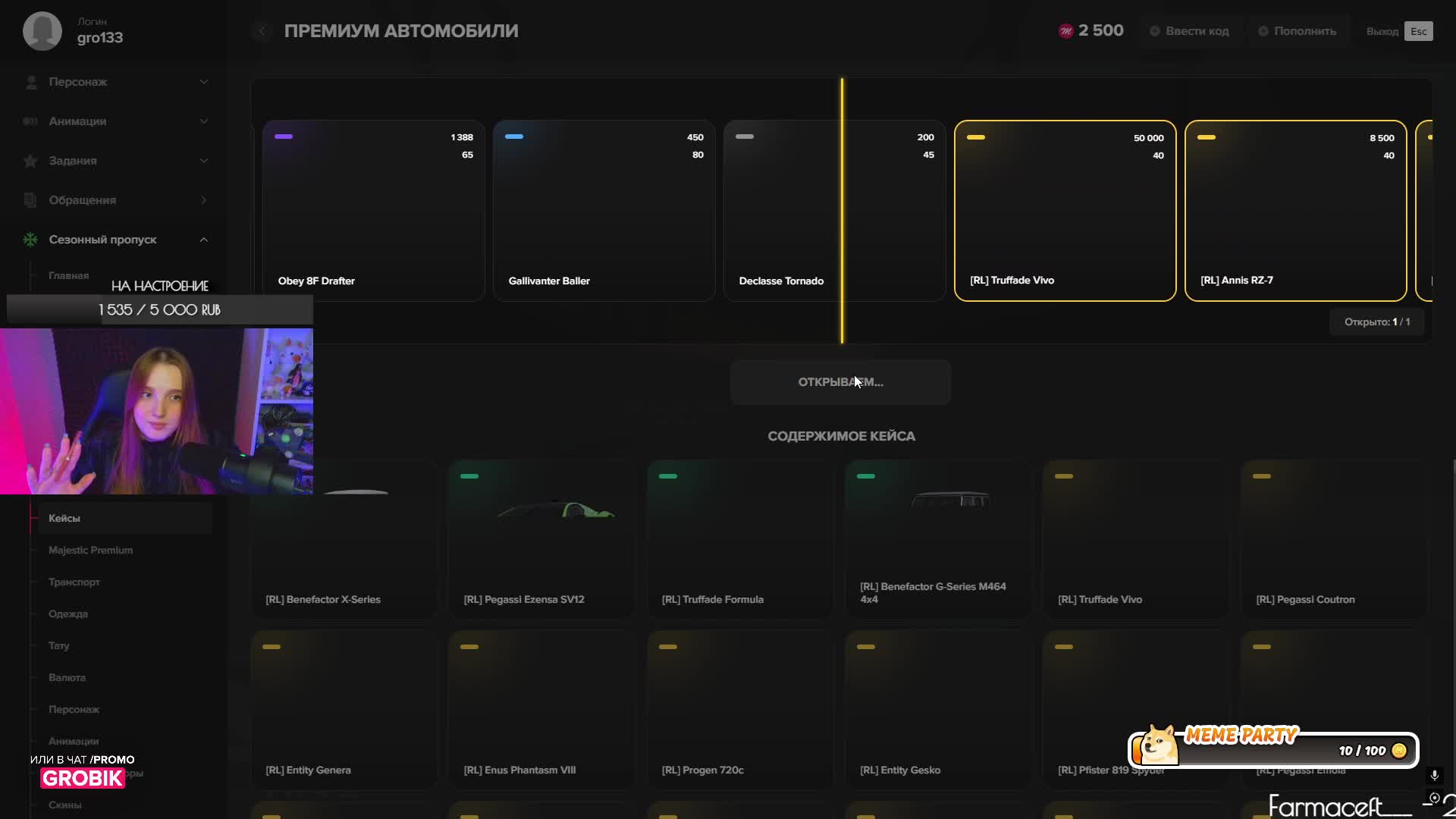This screenshot has height=819, width=1456.
Task: Click the СОДЕРЖИМОЕ КЕЙСА heading
Action: tap(841, 436)
